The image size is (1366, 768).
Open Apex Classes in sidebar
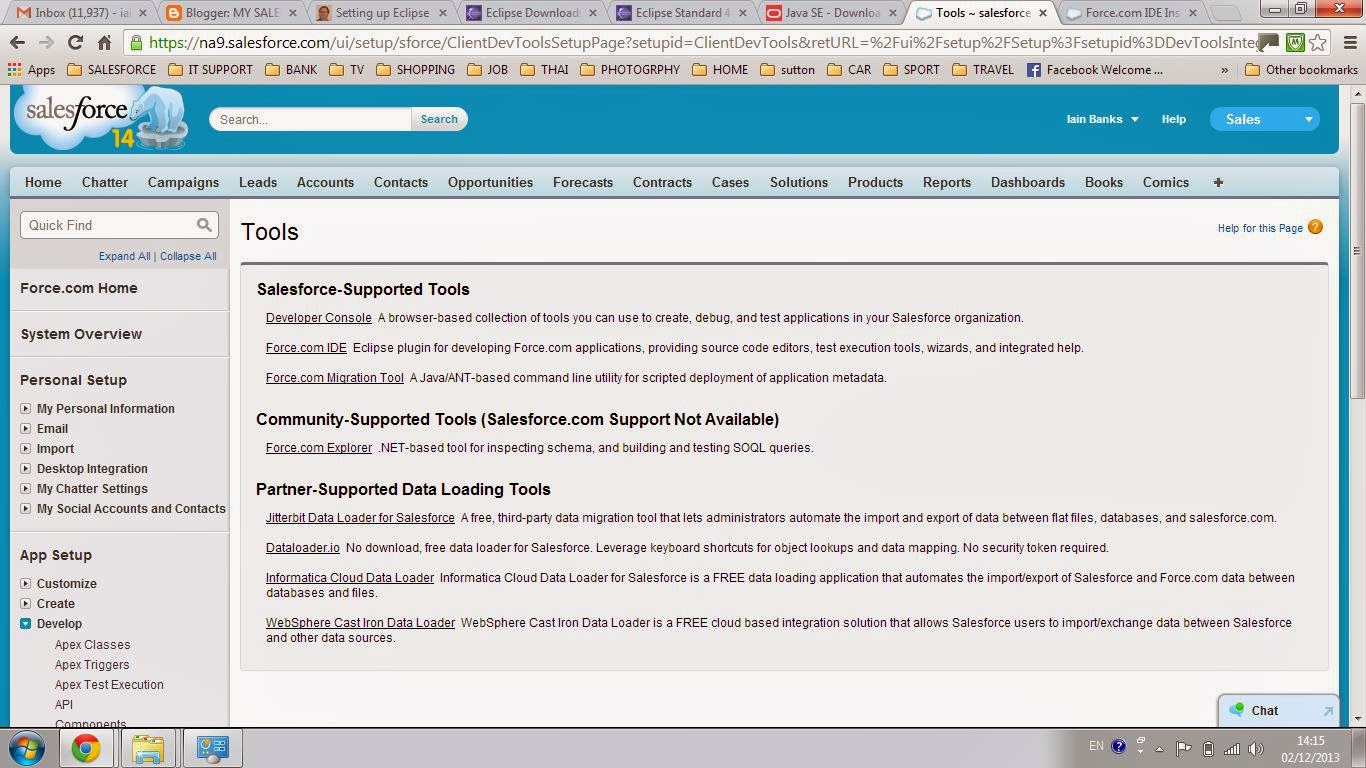(92, 645)
